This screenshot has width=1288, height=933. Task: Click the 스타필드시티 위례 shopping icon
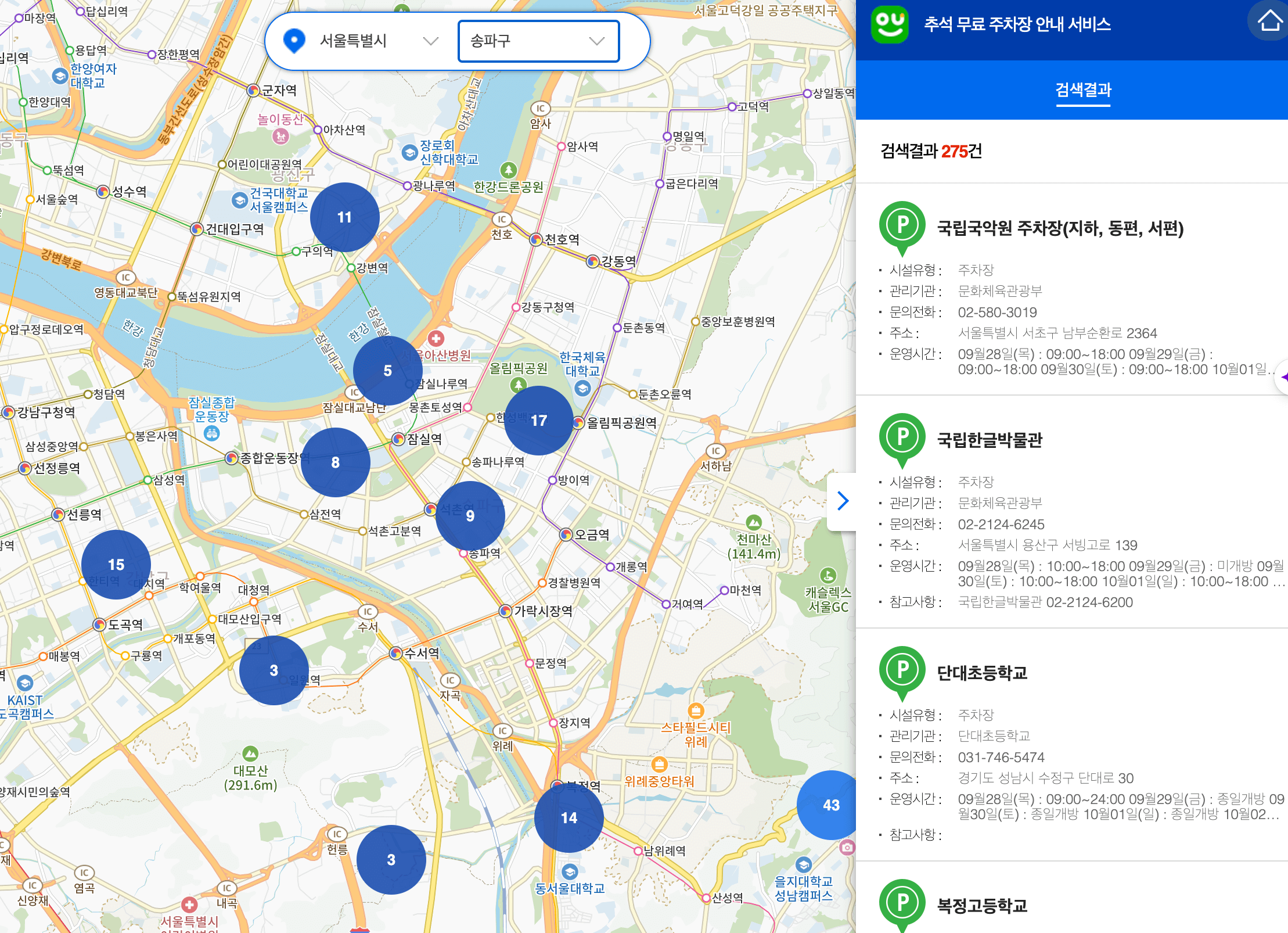[x=696, y=710]
